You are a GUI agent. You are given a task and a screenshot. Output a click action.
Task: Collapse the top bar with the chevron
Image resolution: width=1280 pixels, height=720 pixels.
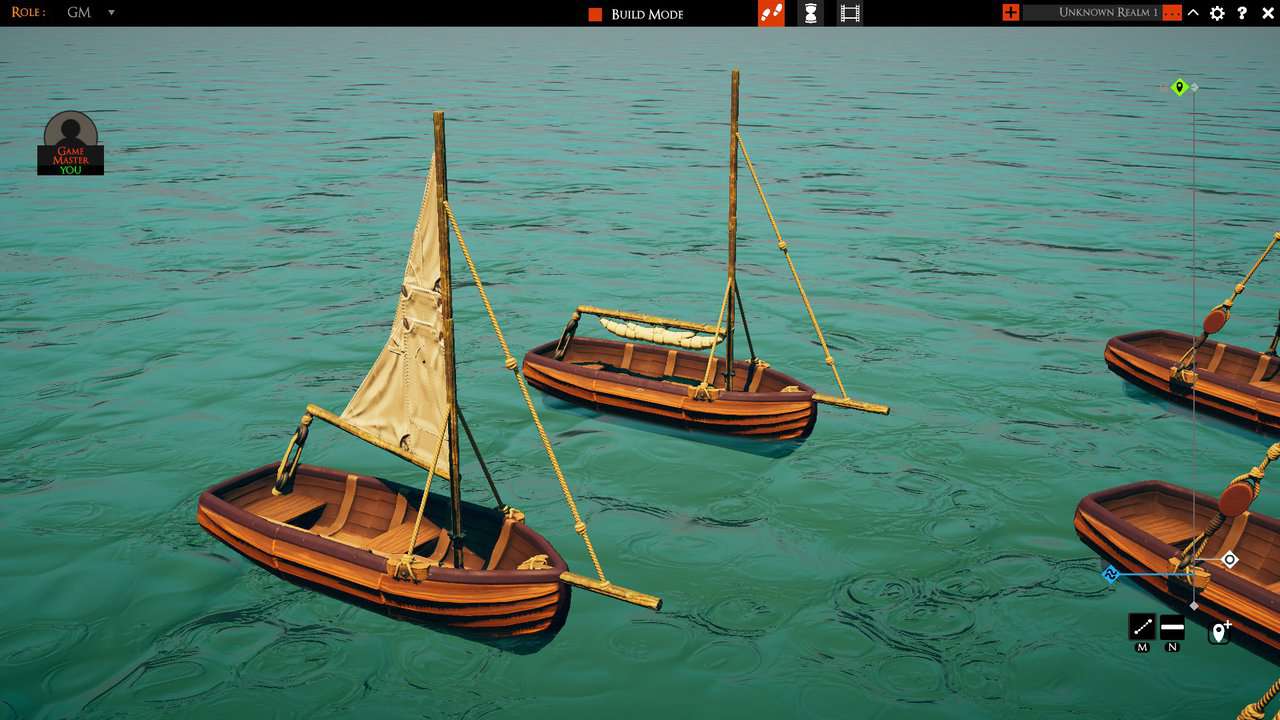point(1191,13)
